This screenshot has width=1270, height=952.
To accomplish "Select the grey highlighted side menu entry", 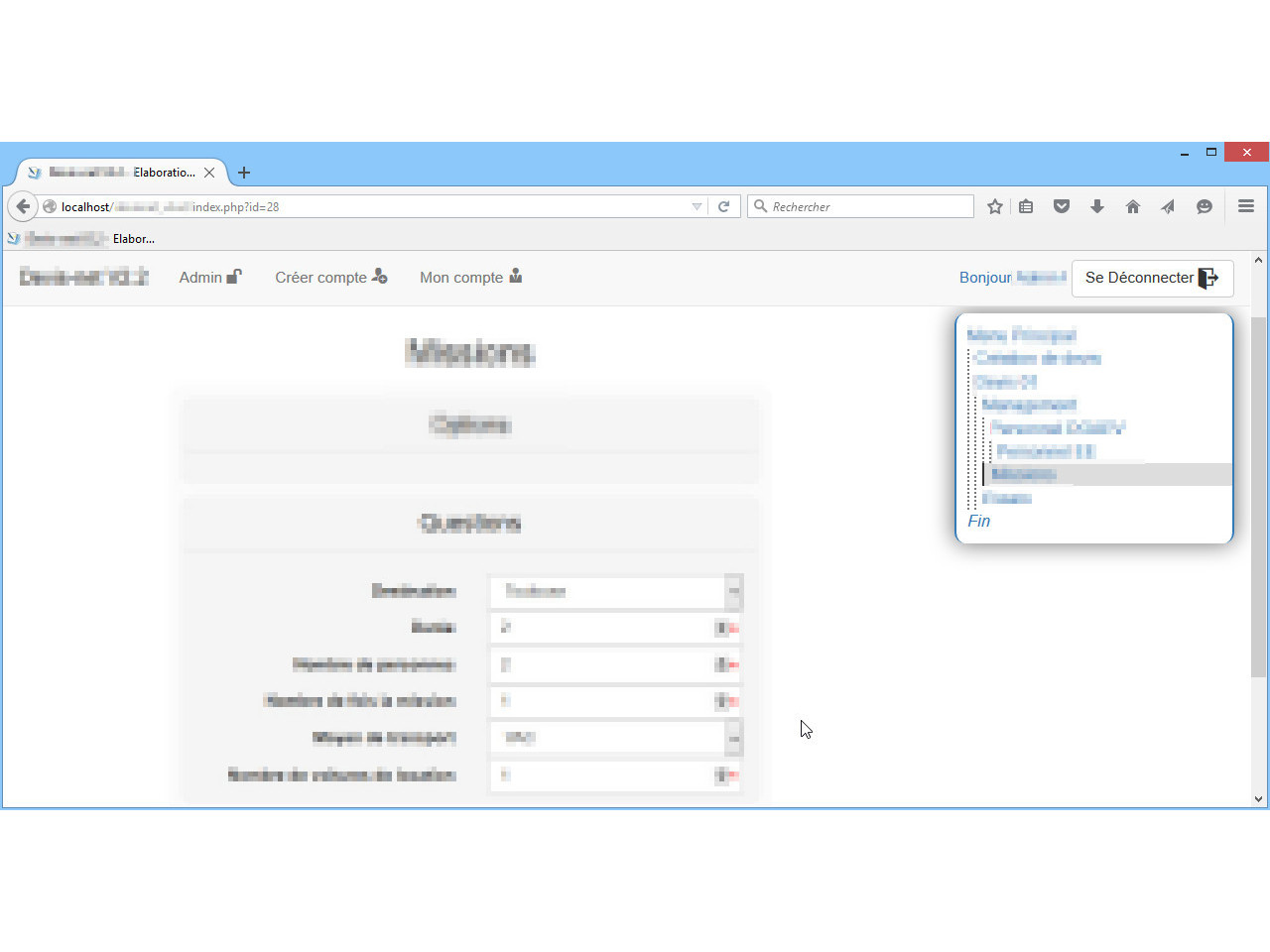I will tap(1107, 474).
